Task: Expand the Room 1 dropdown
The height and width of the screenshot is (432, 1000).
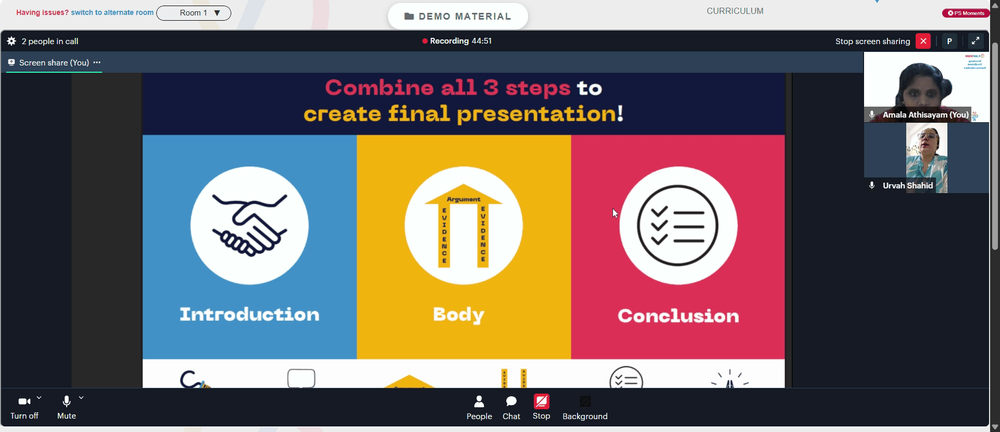Action: [x=194, y=13]
